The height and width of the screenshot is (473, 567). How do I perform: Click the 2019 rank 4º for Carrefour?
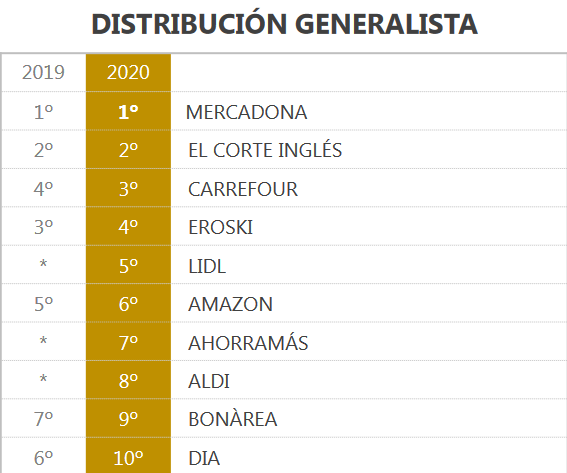[43, 189]
